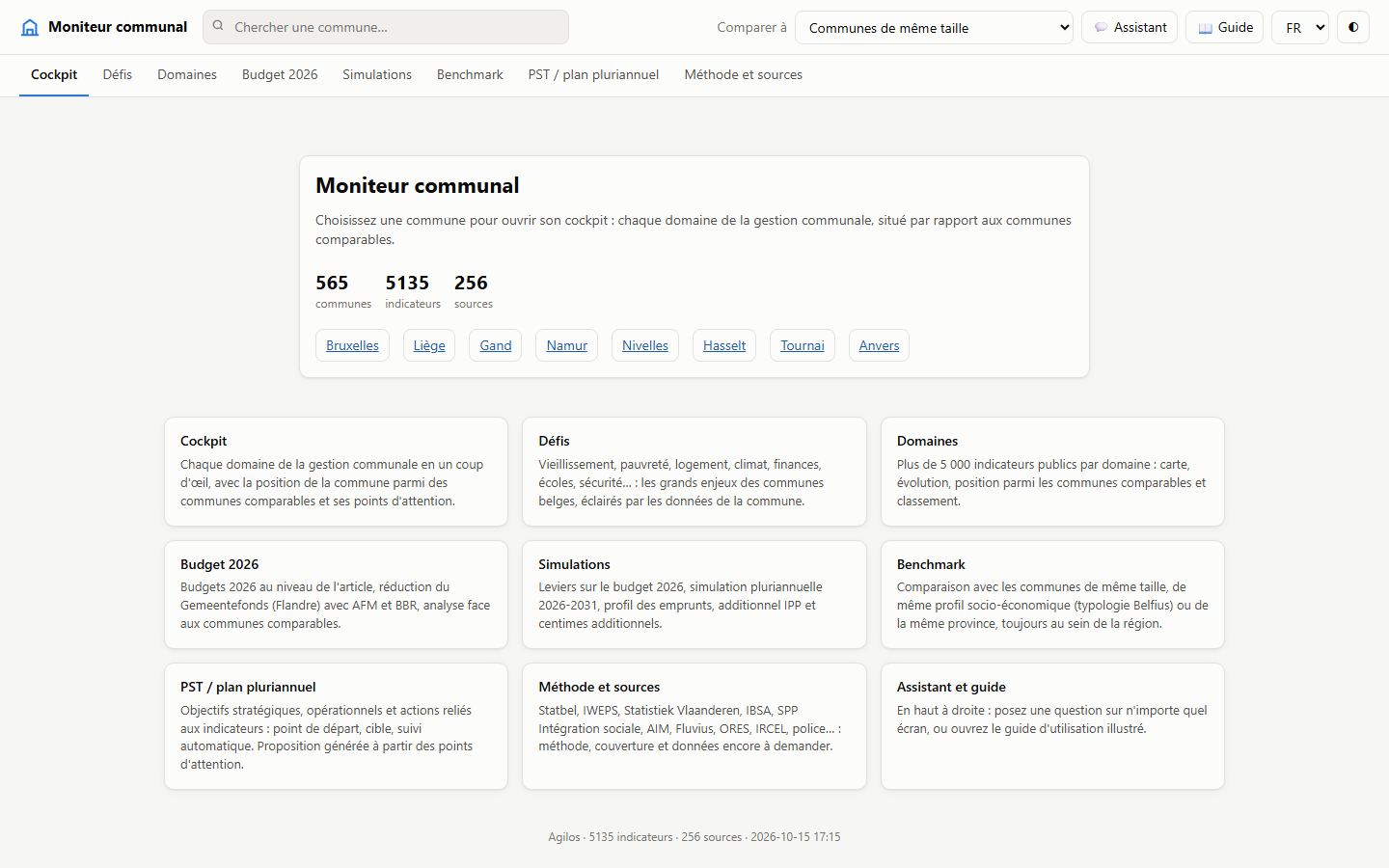
Task: Pick the Hasselt commune link
Action: (x=724, y=345)
